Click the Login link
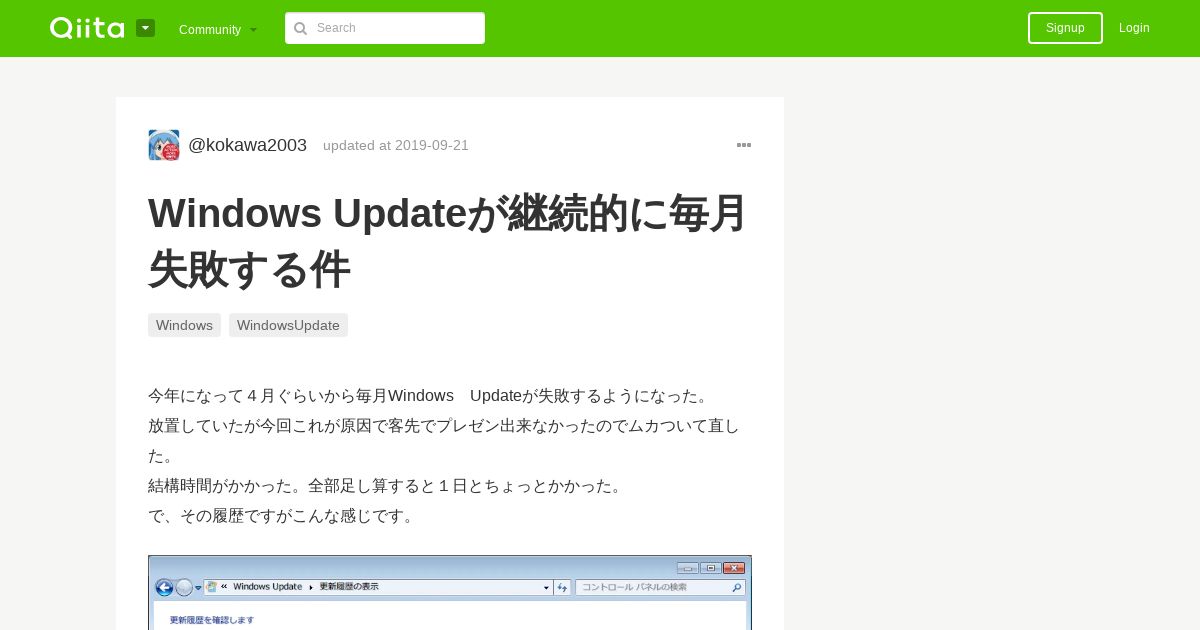The height and width of the screenshot is (630, 1200). [1134, 28]
